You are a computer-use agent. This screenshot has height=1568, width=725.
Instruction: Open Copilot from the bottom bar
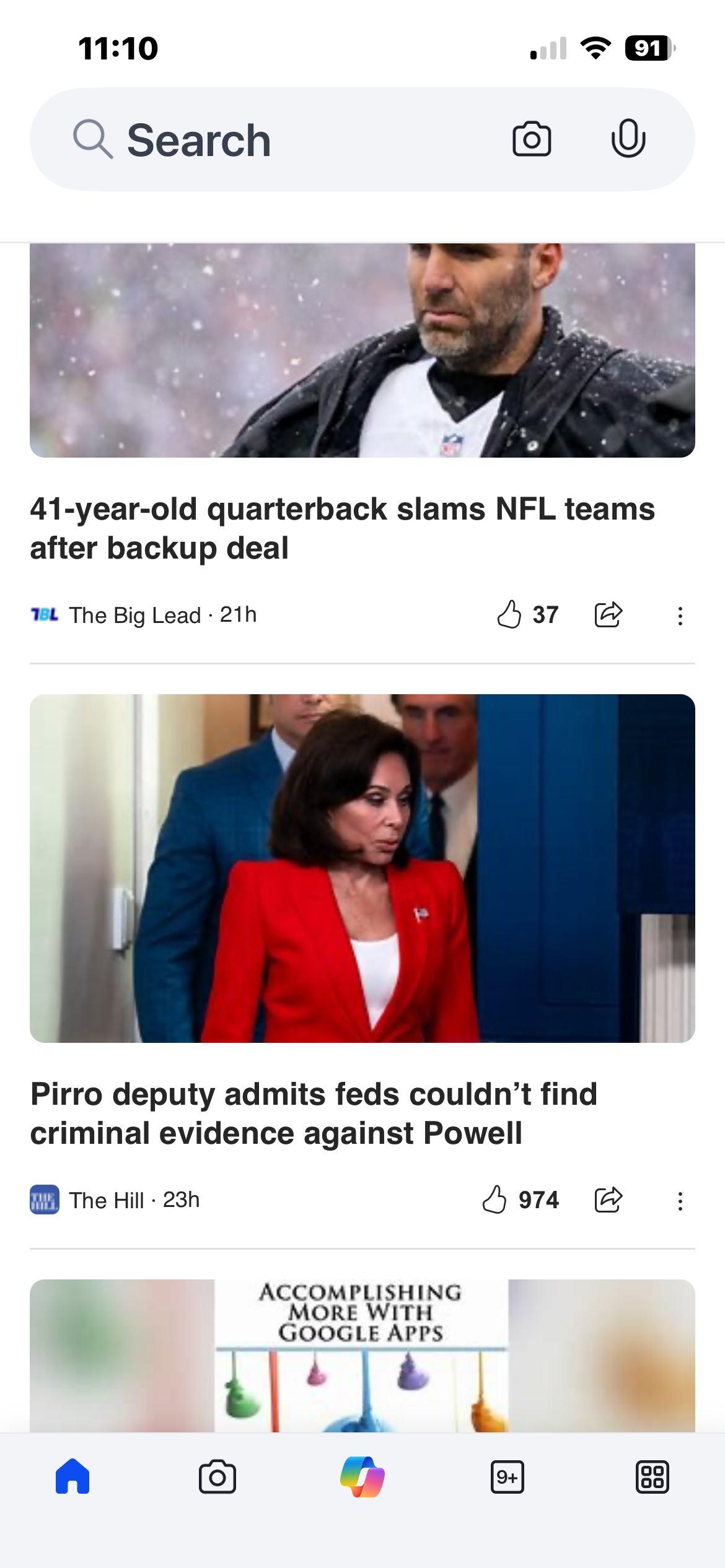362,1477
